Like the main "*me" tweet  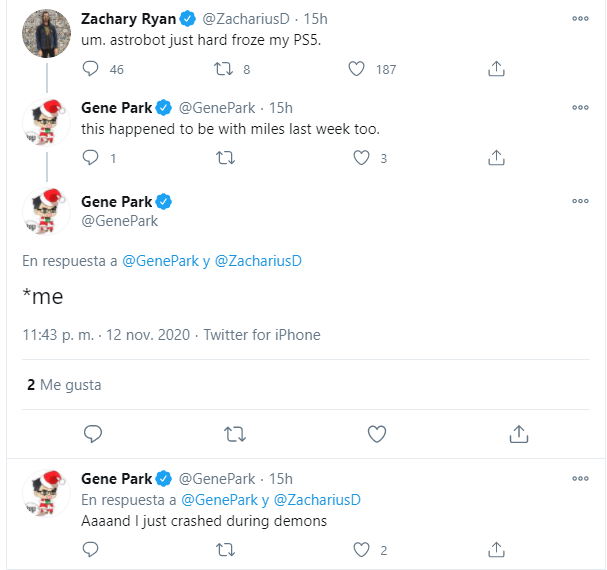(x=377, y=433)
